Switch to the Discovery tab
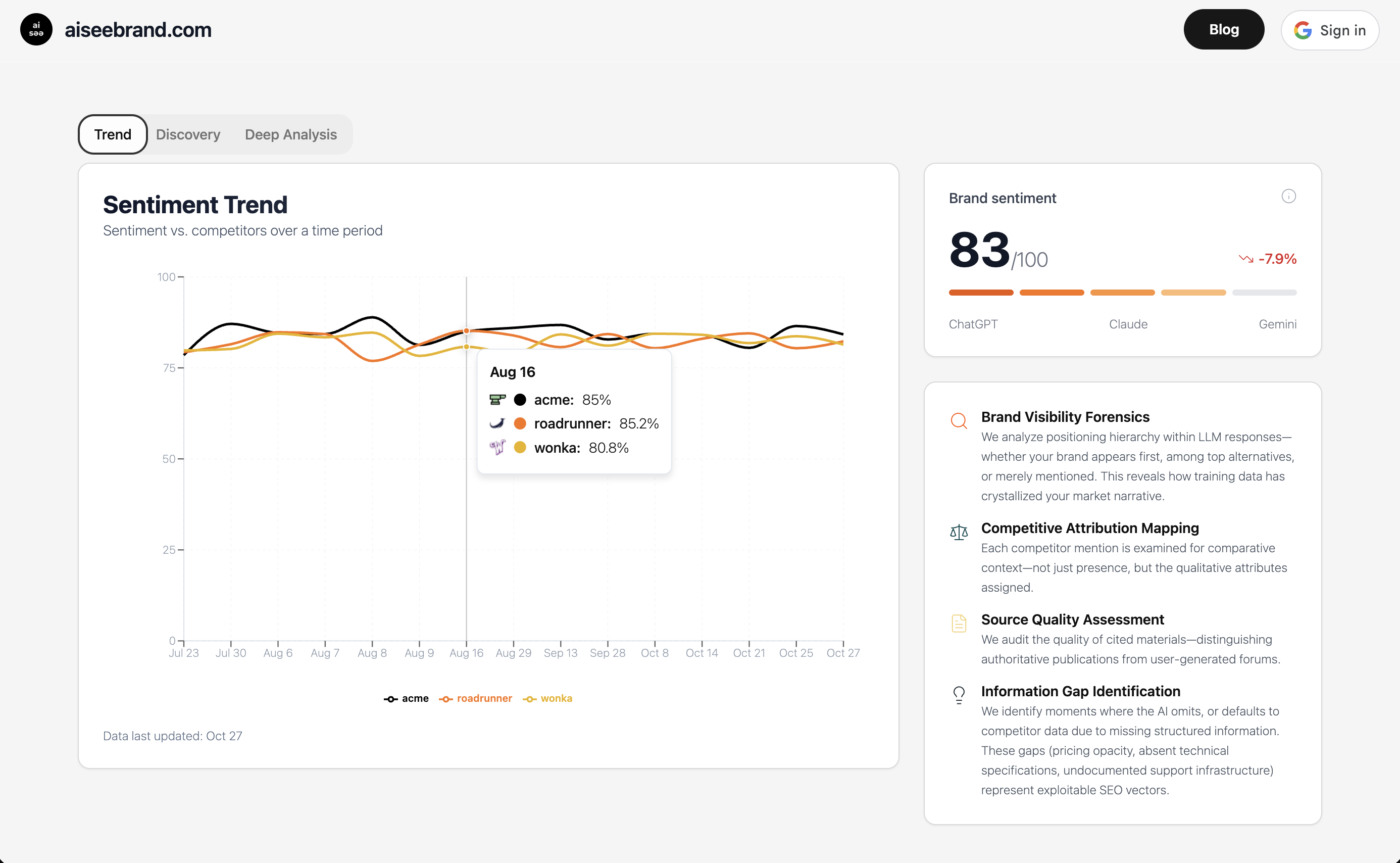 (188, 135)
